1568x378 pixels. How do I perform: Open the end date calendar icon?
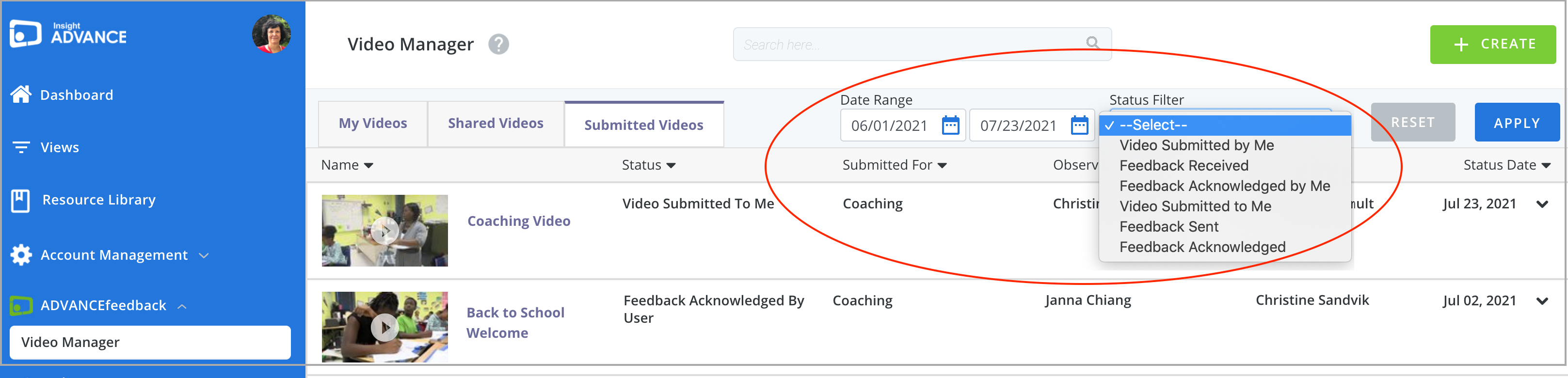(1079, 126)
